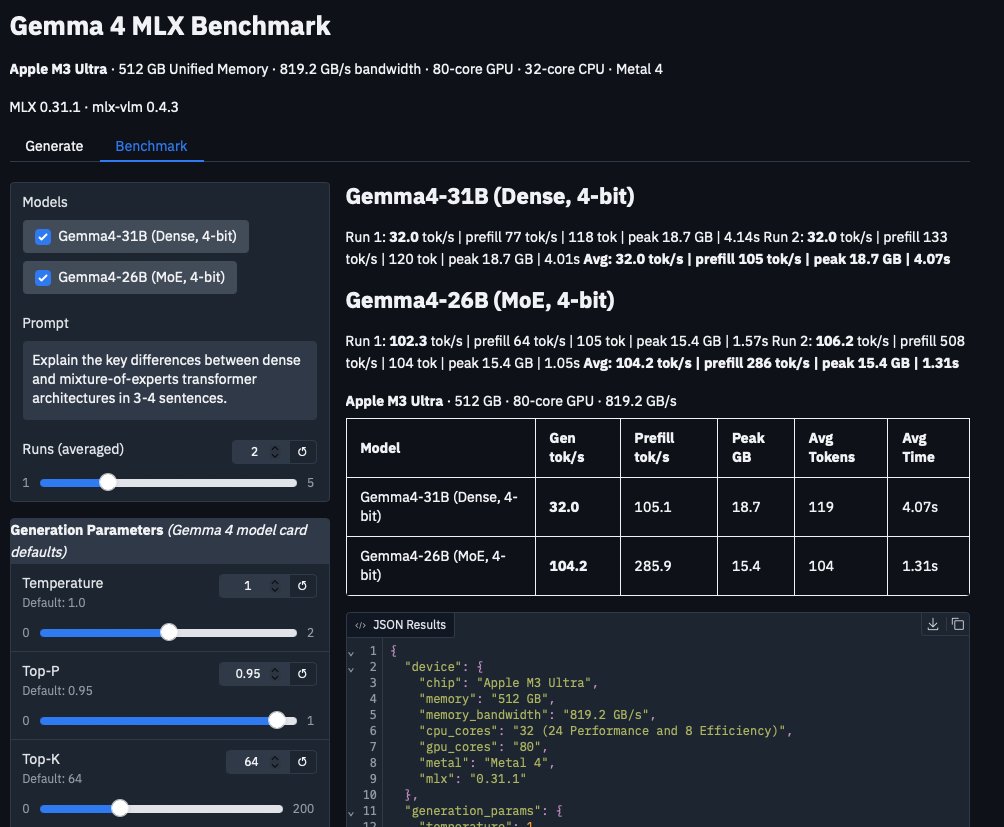This screenshot has height=827, width=1004.
Task: Click the 119 Avg Tokens cell
Action: (841, 507)
